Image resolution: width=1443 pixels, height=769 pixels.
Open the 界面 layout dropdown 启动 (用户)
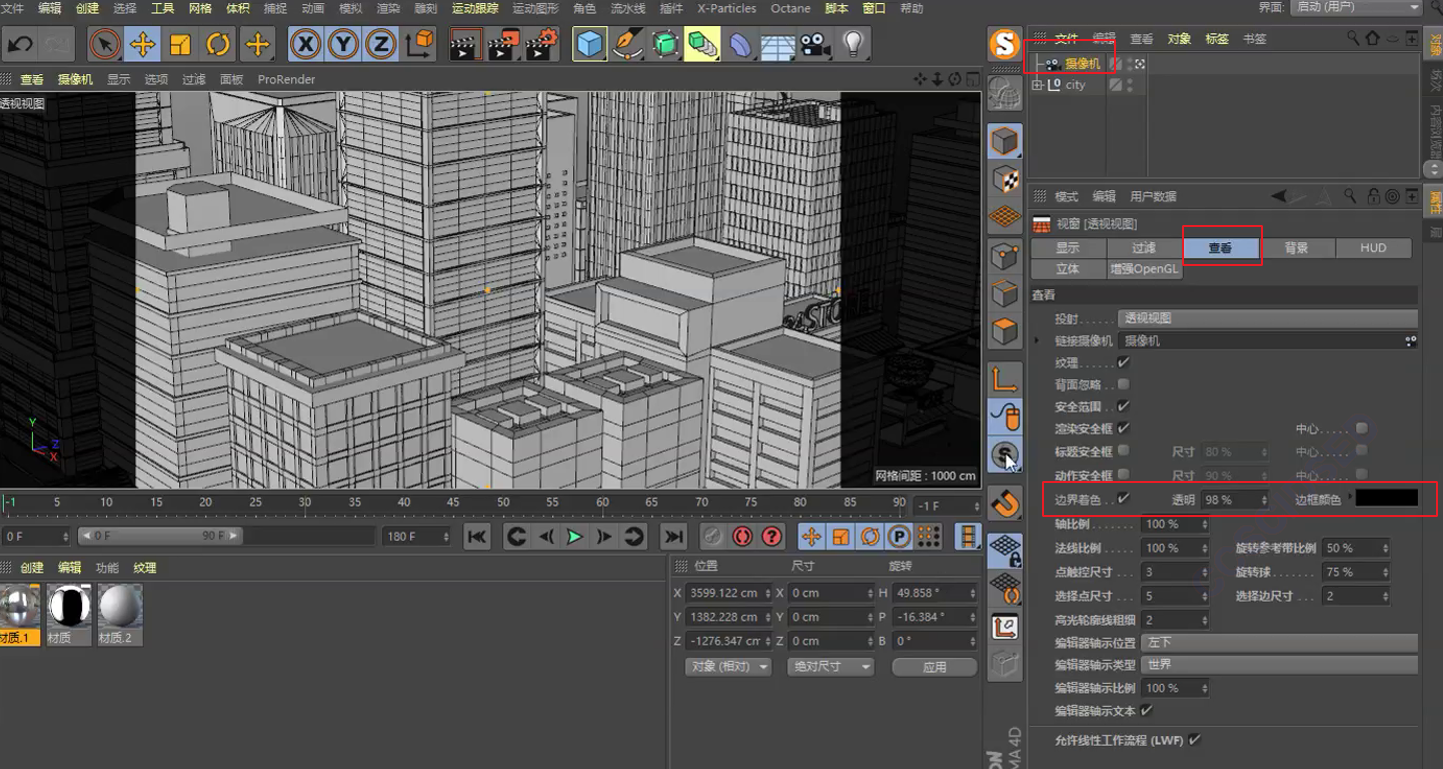coord(1357,7)
